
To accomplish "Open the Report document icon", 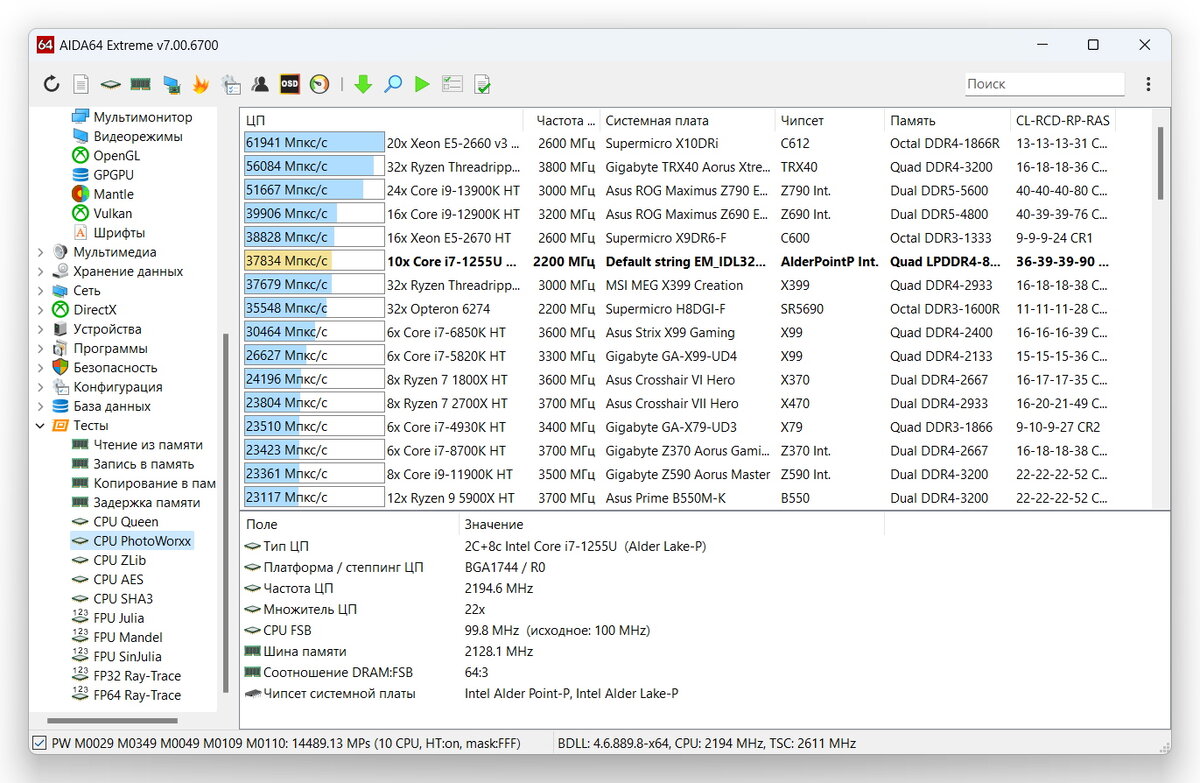I will click(x=81, y=85).
